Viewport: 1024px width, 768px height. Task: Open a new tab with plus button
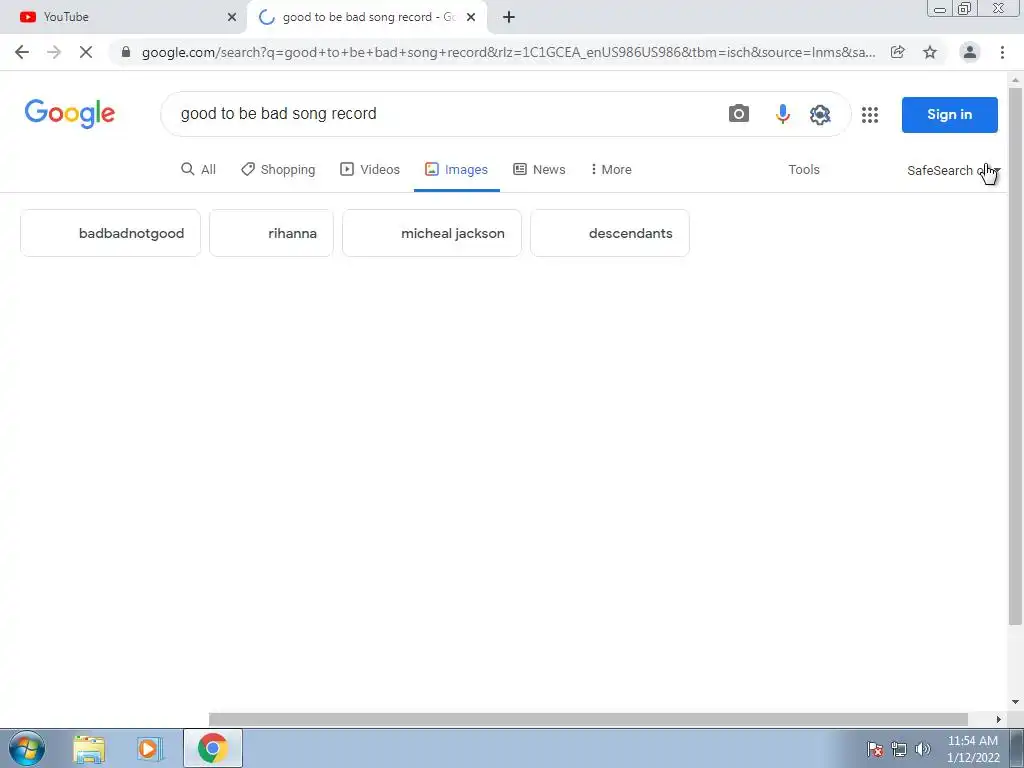509,17
